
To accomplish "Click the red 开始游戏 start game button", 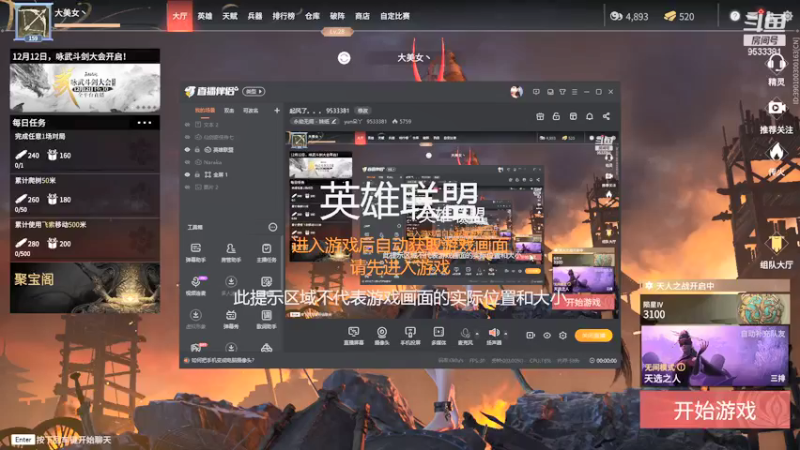I will pos(715,410).
